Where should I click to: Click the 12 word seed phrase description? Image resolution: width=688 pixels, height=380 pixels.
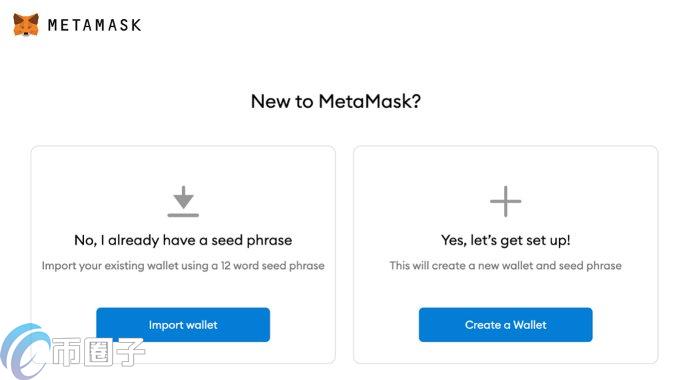(183, 265)
